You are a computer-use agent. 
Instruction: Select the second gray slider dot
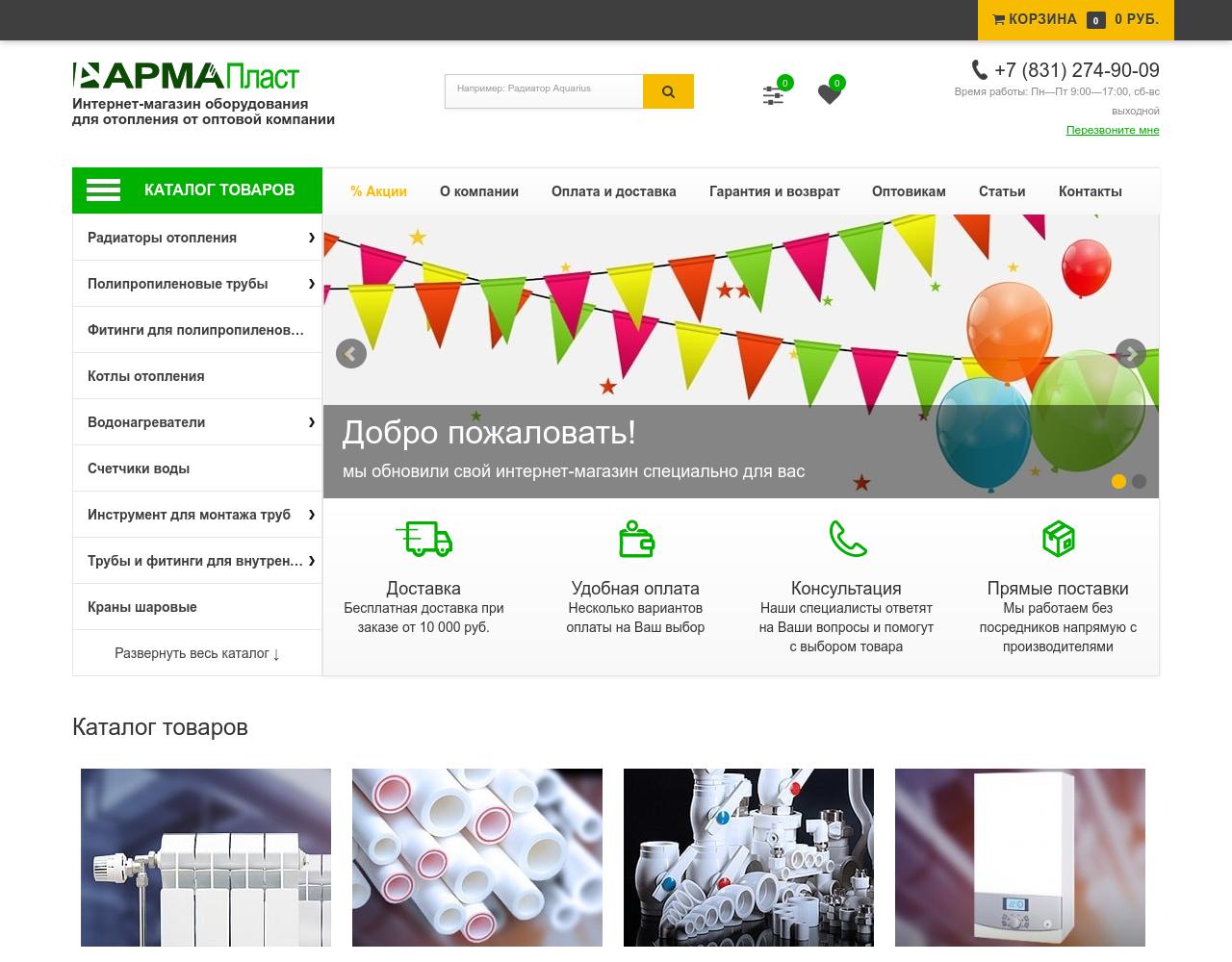1139,481
